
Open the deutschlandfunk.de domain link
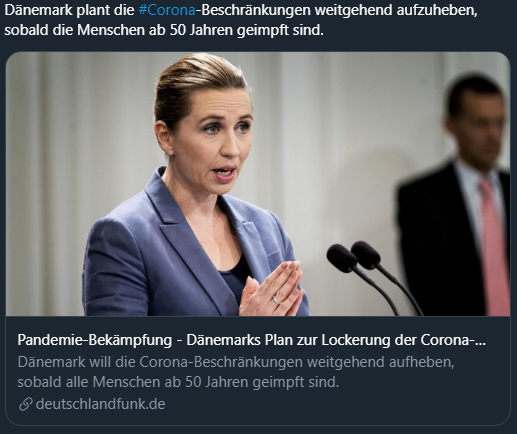100,404
